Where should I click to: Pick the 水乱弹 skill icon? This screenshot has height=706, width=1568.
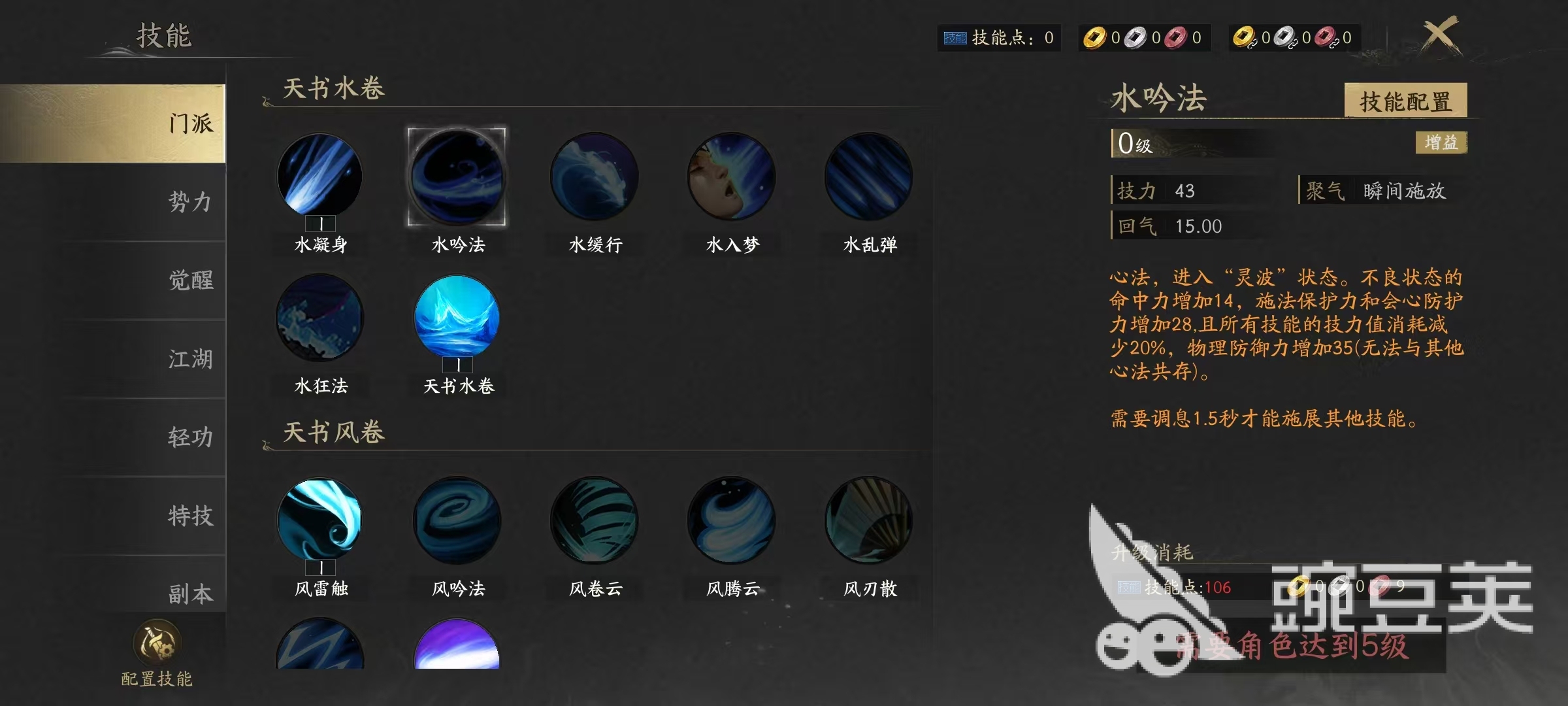(x=869, y=176)
